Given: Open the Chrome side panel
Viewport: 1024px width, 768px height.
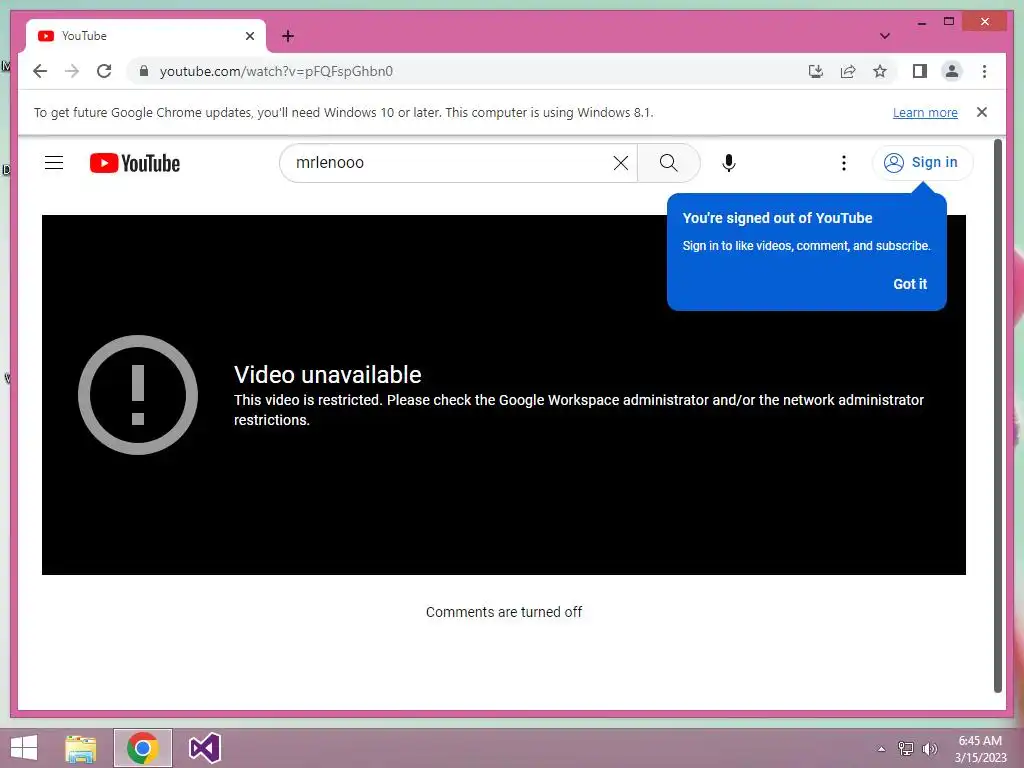Looking at the screenshot, I should pos(920,71).
